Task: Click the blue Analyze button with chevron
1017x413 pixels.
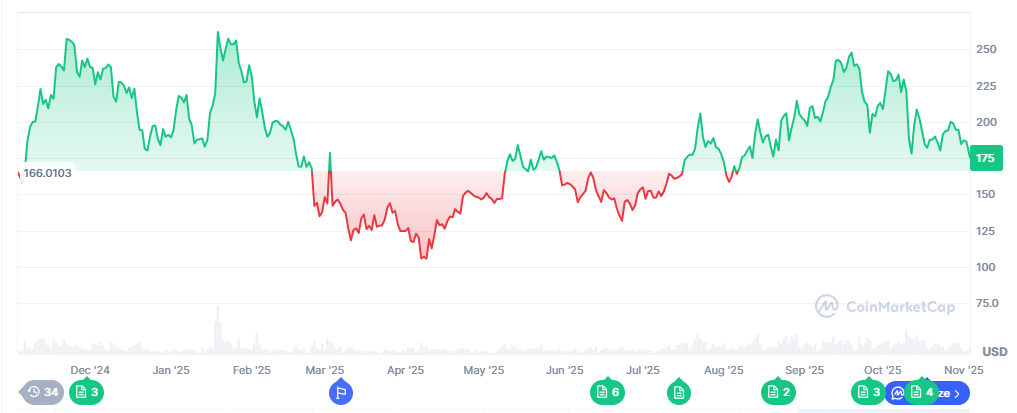Action: point(955,392)
